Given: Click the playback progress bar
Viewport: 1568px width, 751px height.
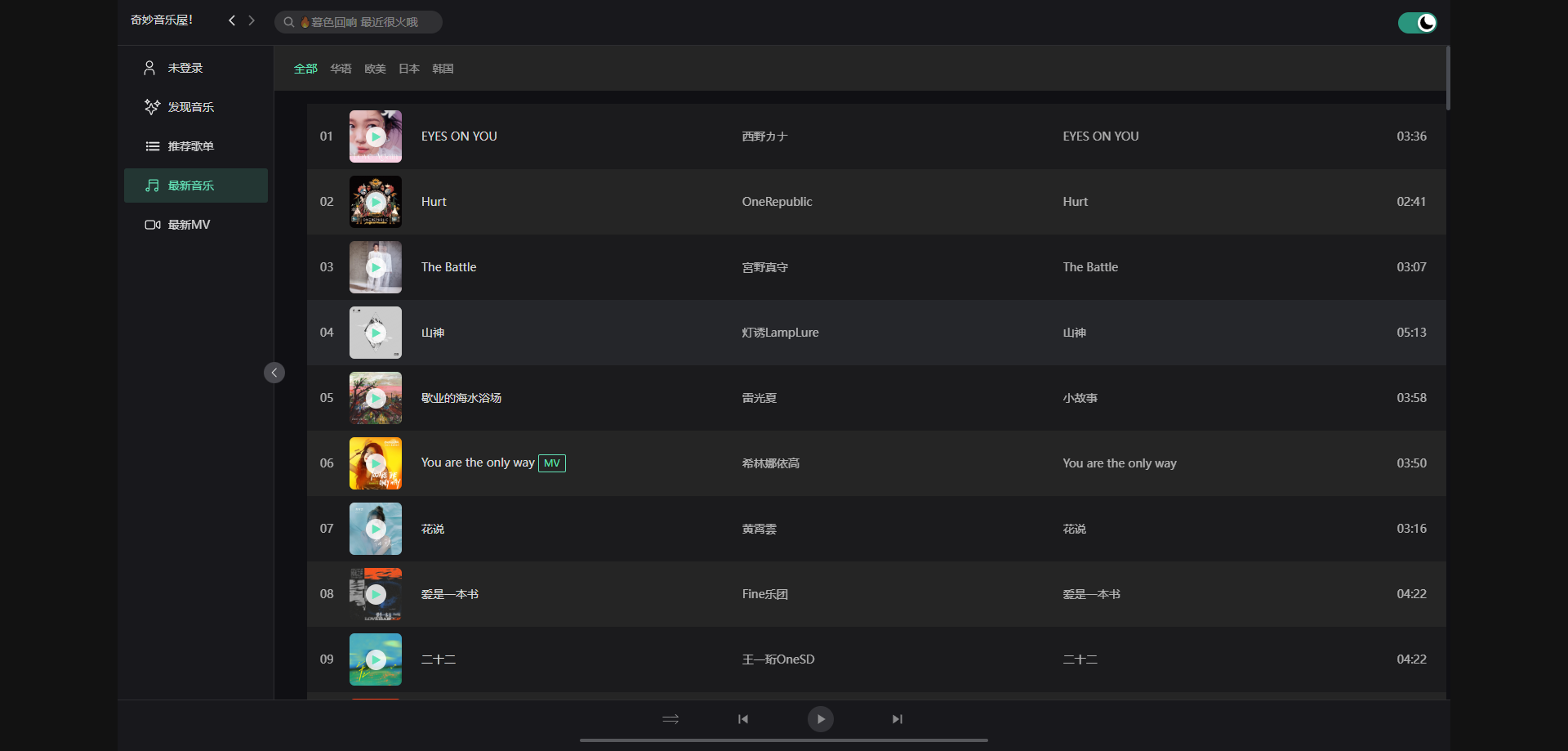Looking at the screenshot, I should pos(783,740).
